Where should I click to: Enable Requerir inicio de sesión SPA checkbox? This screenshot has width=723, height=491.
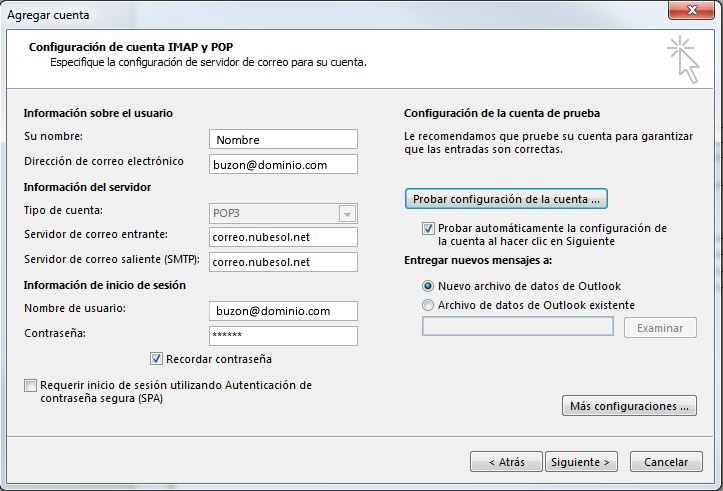[x=30, y=385]
